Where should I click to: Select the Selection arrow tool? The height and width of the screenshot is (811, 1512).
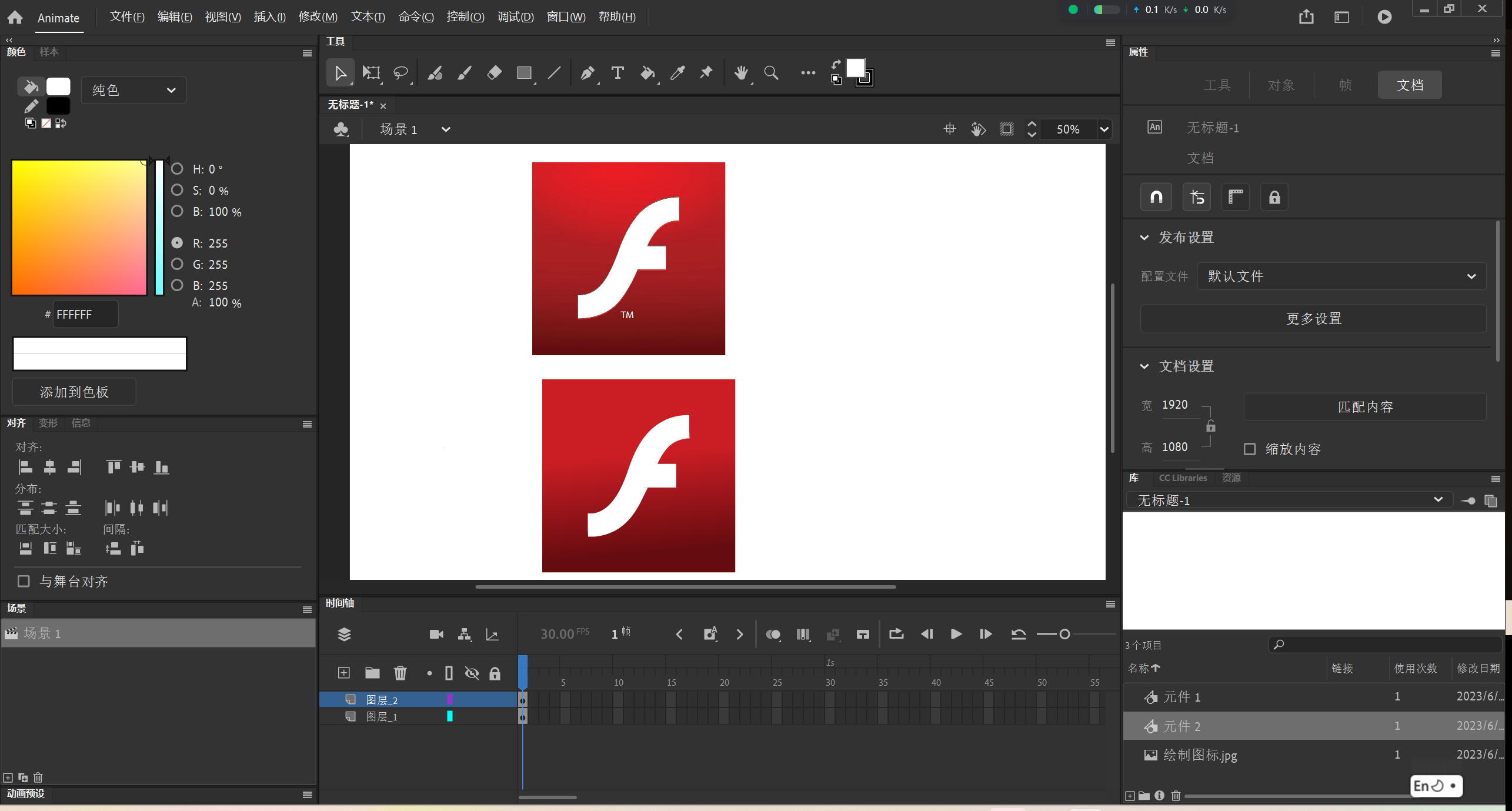pyautogui.click(x=341, y=73)
